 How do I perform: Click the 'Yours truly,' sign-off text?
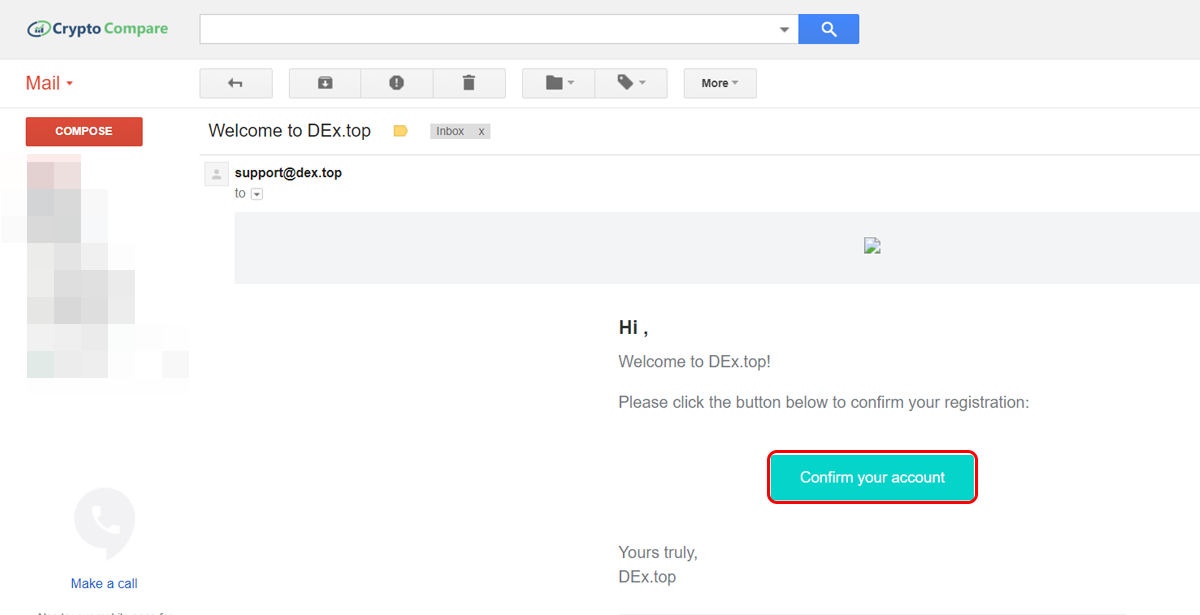point(658,552)
